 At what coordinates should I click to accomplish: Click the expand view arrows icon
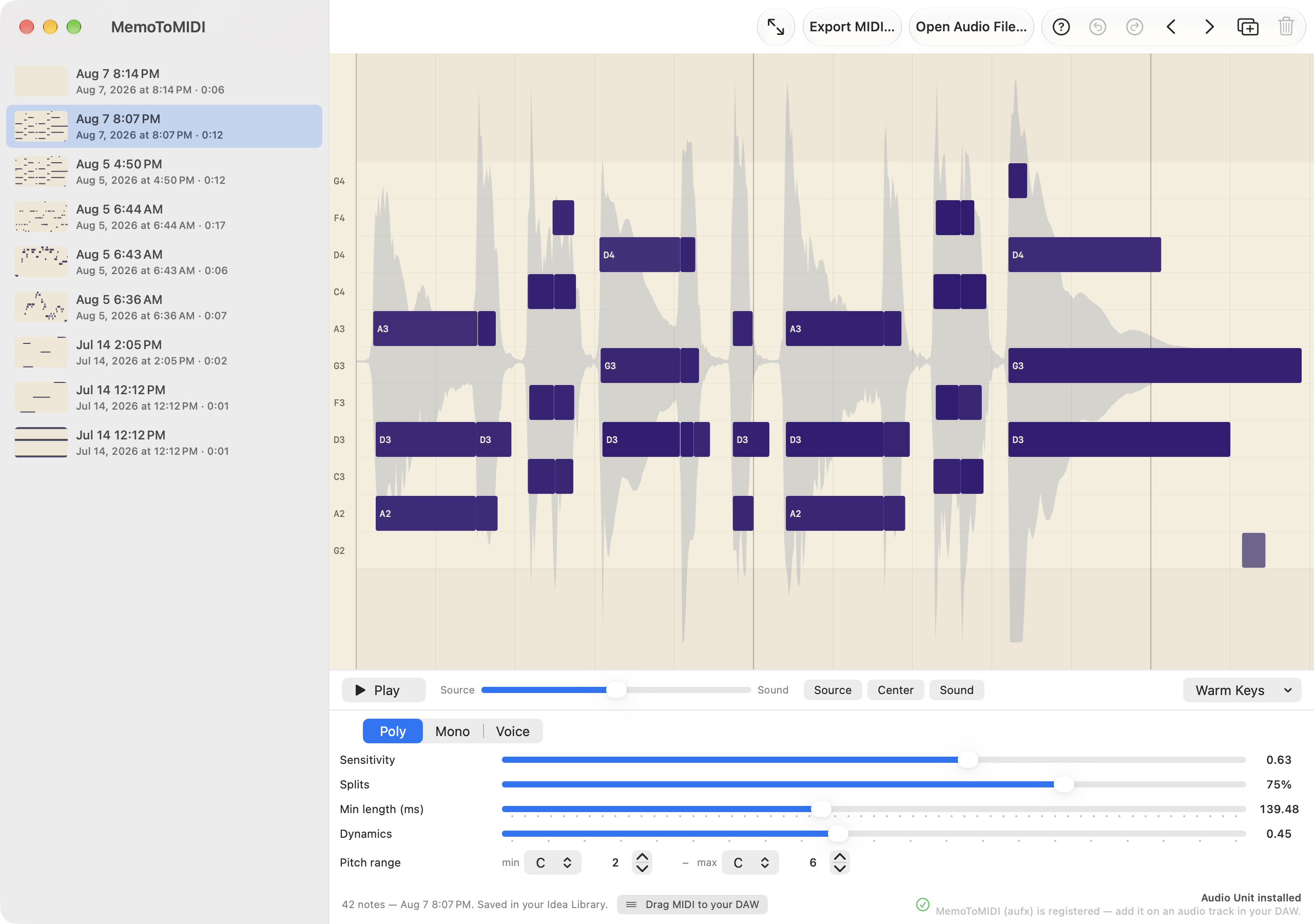point(776,27)
